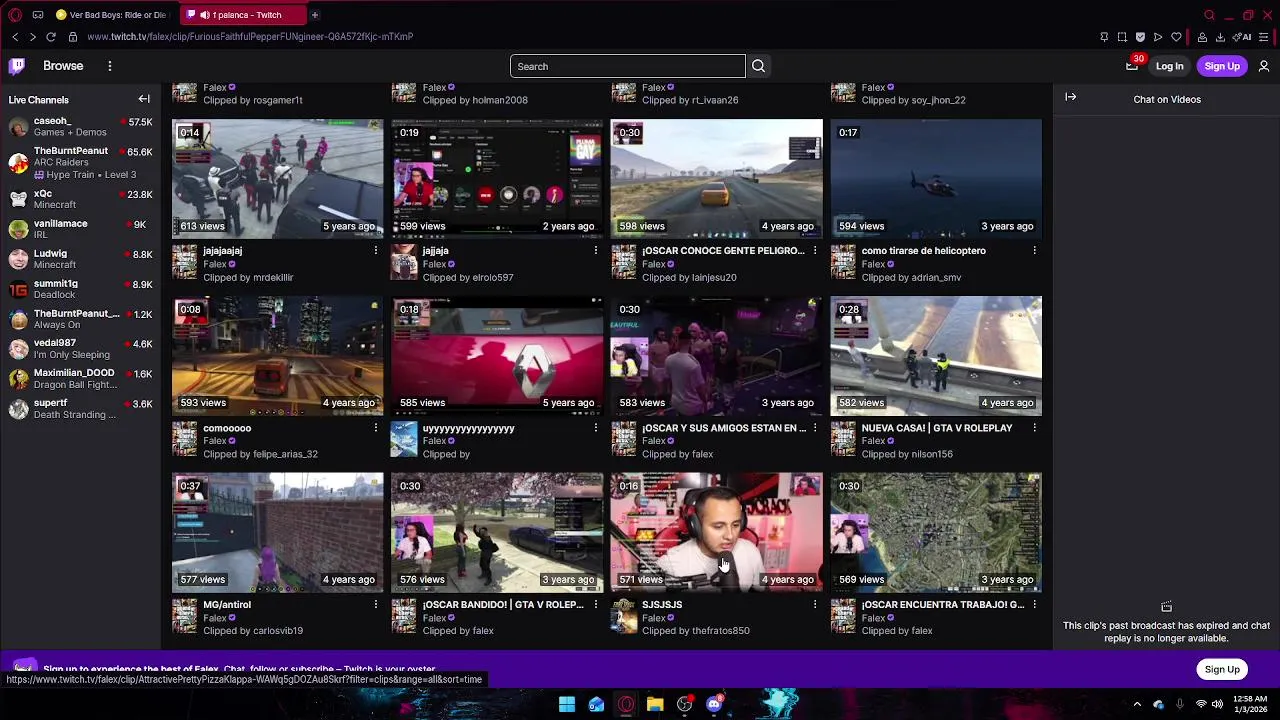Open the taskbar volume control
1280x720 pixels.
(1217, 704)
